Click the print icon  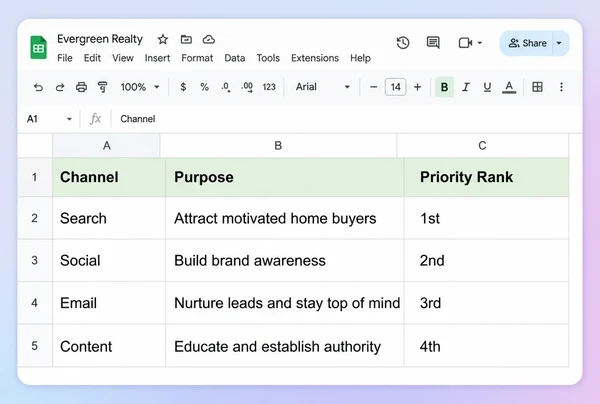pos(81,87)
